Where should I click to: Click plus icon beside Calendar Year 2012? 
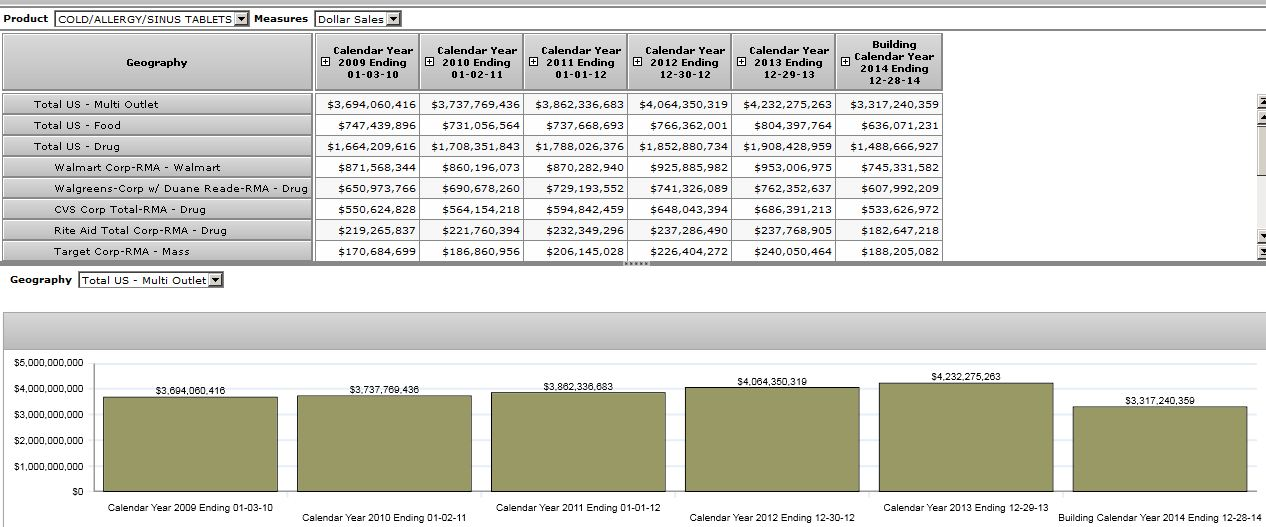click(637, 62)
